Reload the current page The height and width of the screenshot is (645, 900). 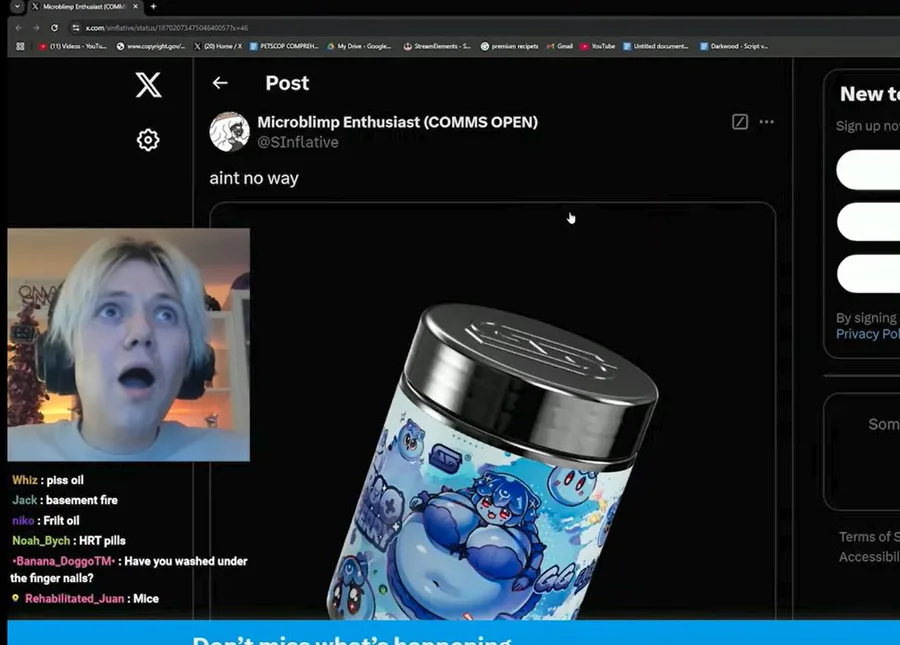tap(55, 28)
